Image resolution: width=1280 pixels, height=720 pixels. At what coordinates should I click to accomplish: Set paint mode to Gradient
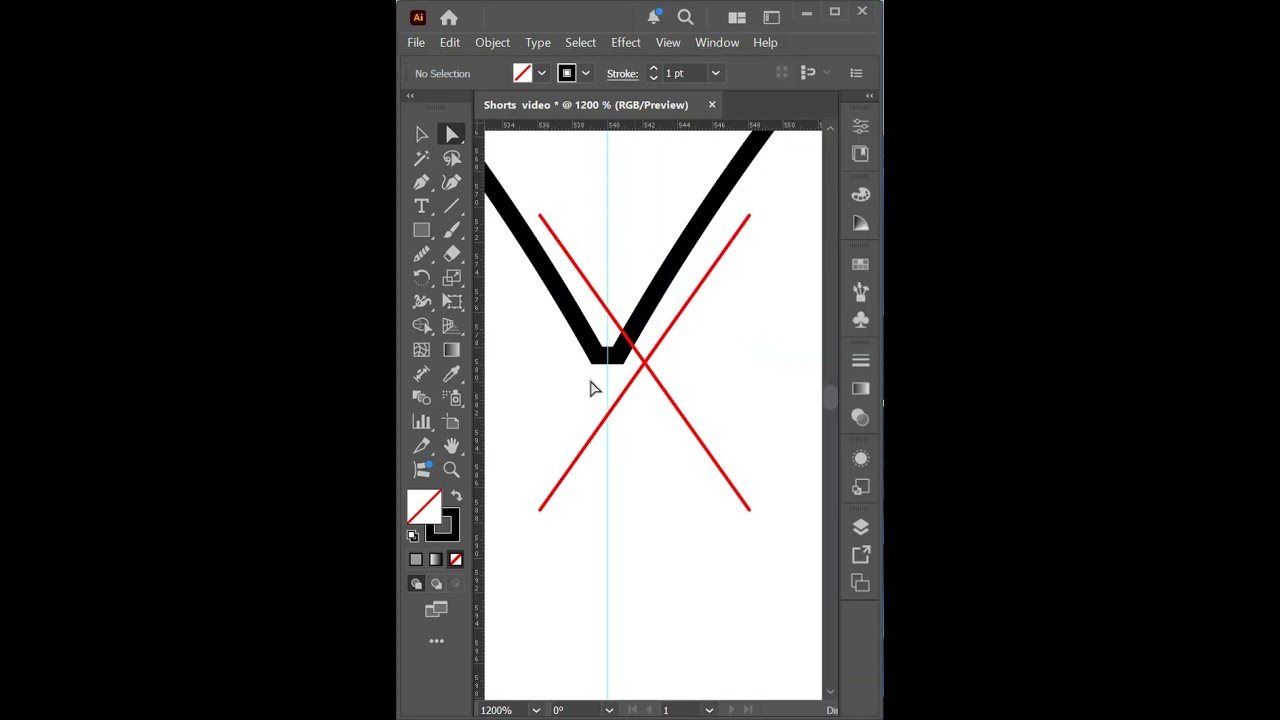tap(436, 560)
